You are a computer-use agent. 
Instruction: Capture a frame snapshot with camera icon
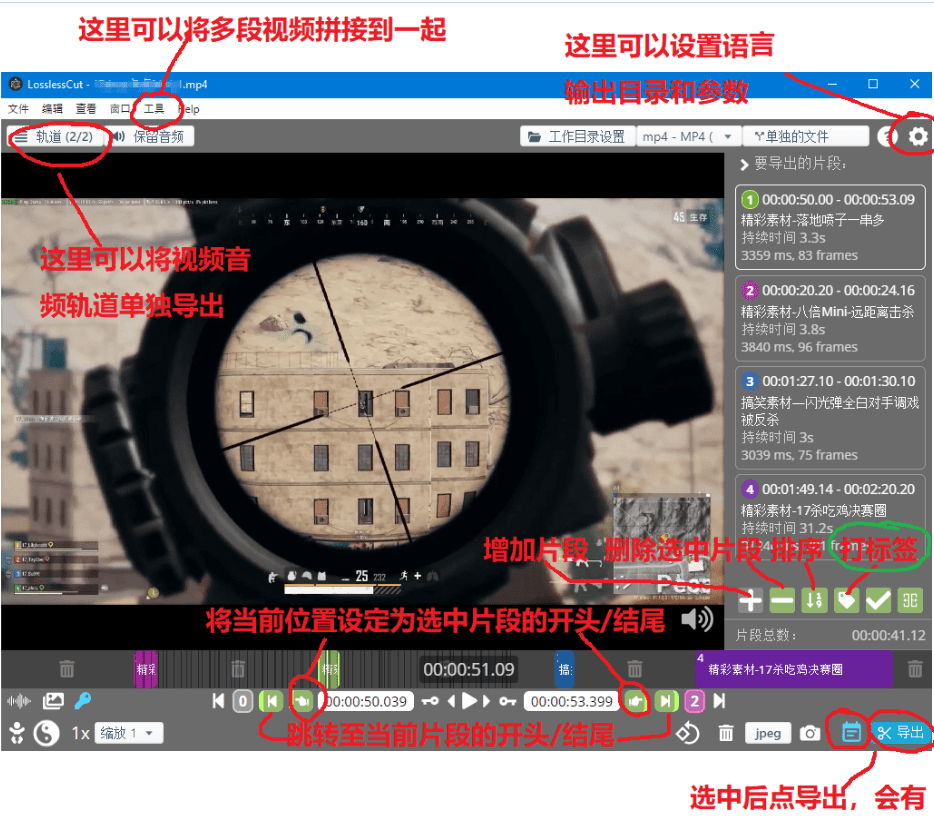click(x=810, y=733)
